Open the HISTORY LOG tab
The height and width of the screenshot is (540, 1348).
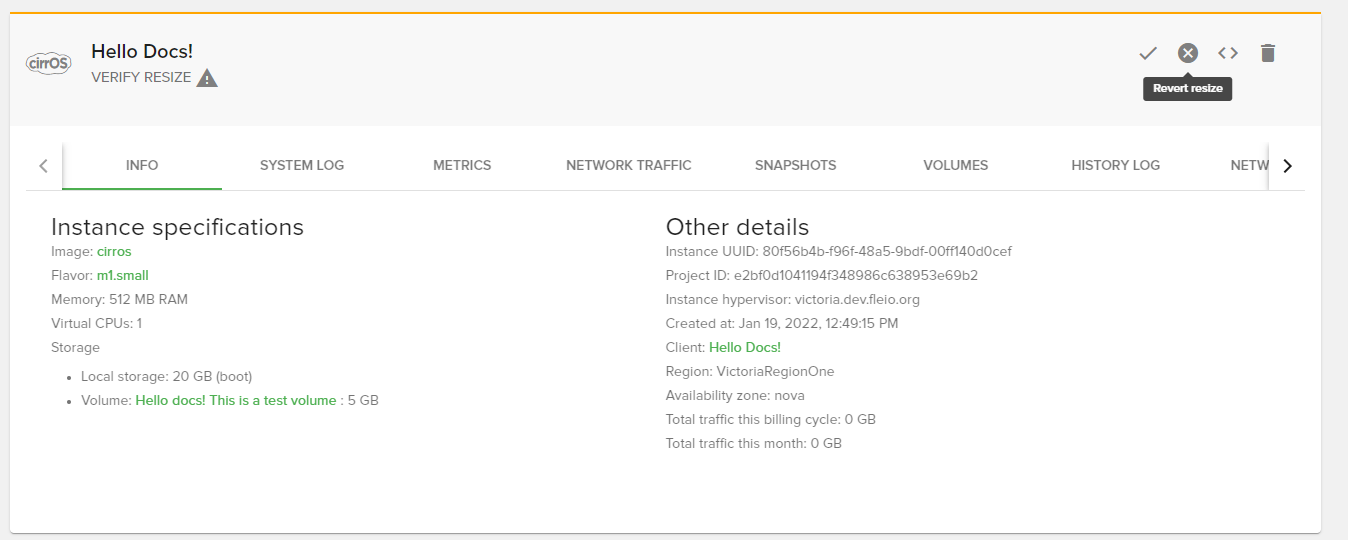pyautogui.click(x=1115, y=165)
